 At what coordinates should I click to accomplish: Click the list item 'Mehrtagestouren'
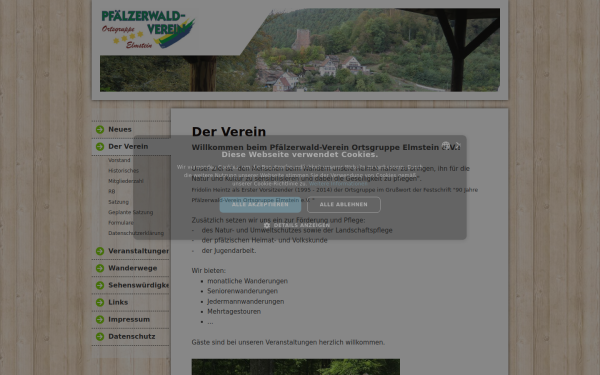tap(234, 312)
